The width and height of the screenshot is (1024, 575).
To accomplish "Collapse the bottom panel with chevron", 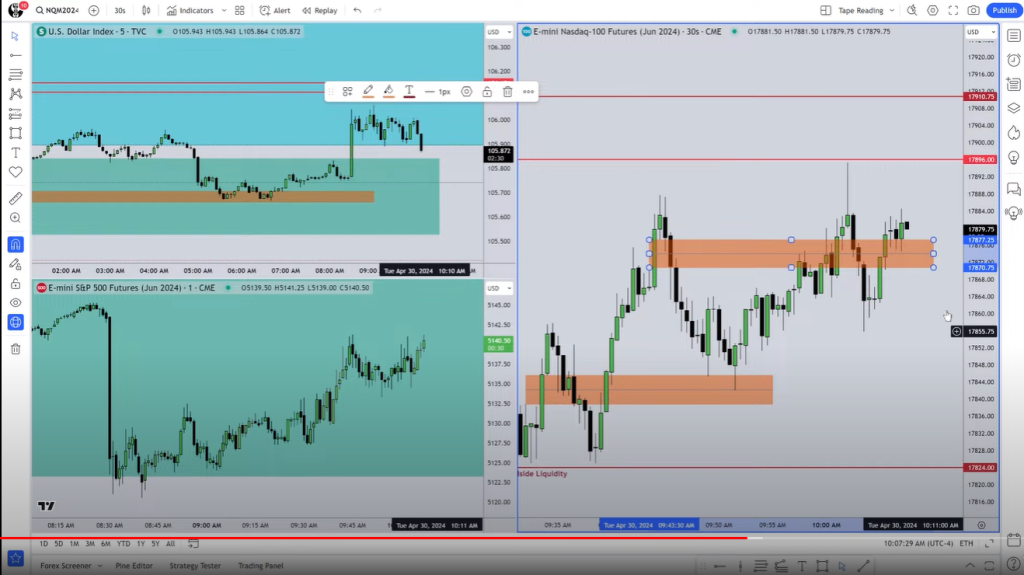I will pos(970,566).
